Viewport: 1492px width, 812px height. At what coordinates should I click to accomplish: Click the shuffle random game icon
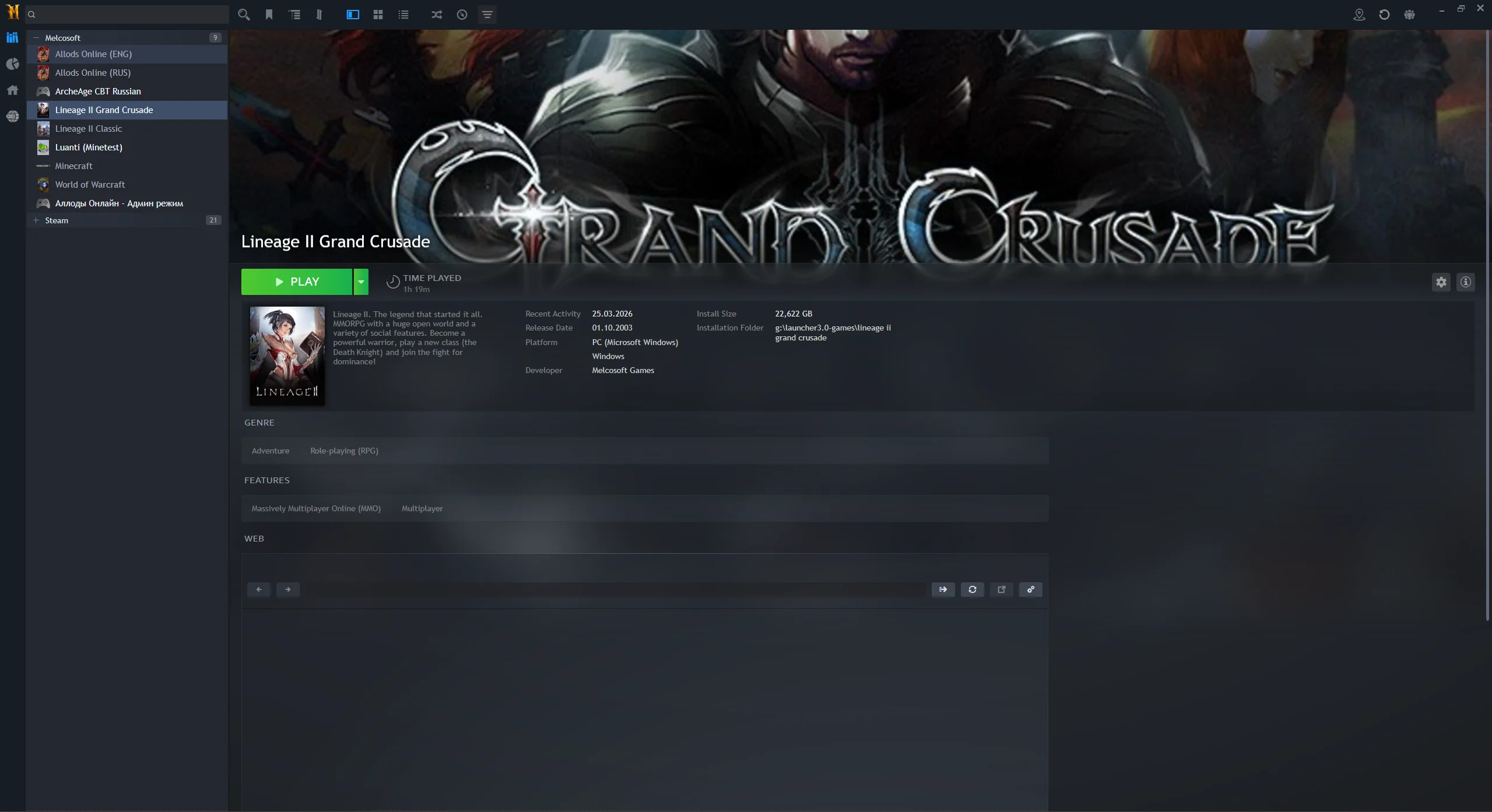pyautogui.click(x=437, y=15)
